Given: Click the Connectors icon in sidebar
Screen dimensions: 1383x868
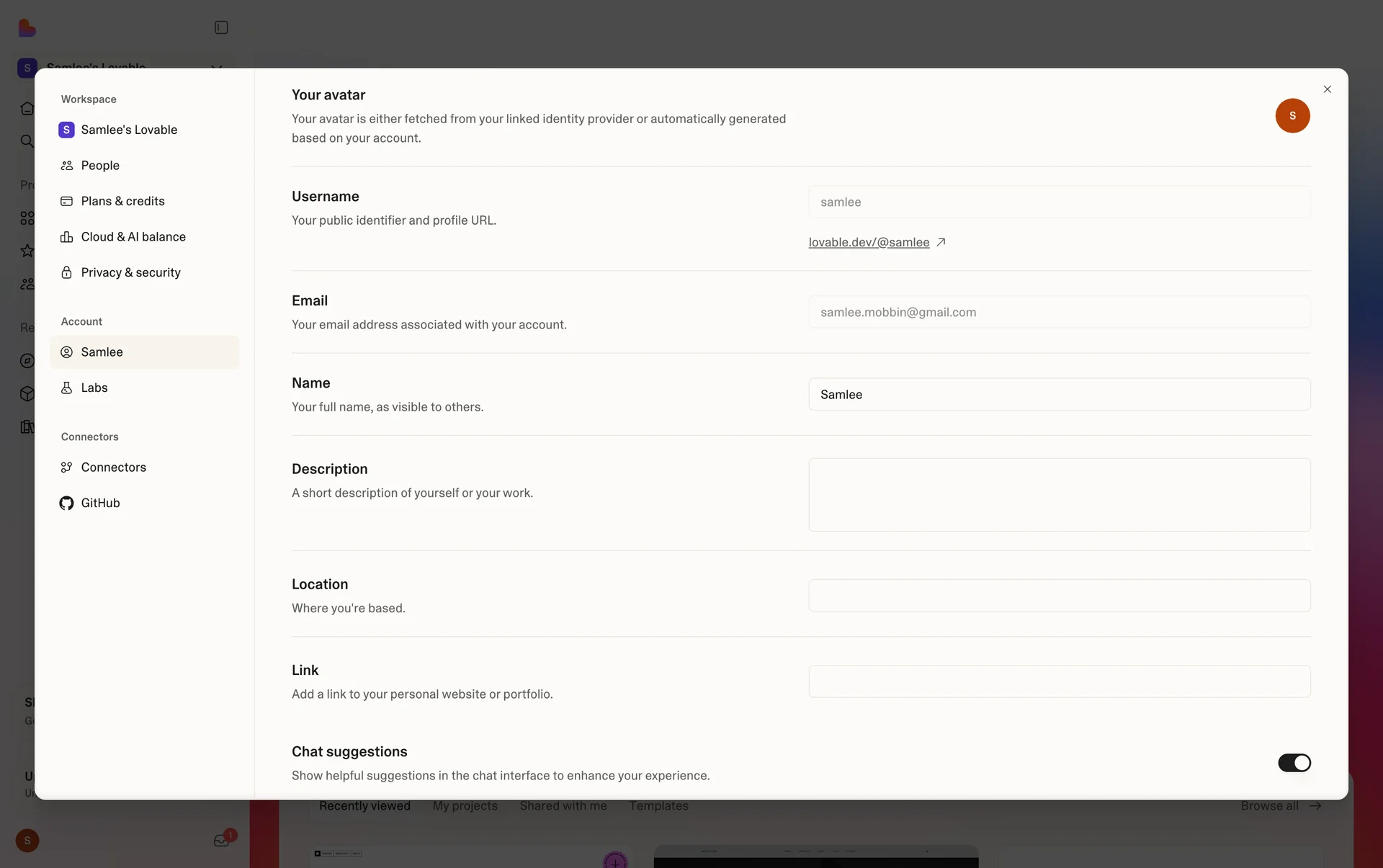Looking at the screenshot, I should [x=67, y=467].
